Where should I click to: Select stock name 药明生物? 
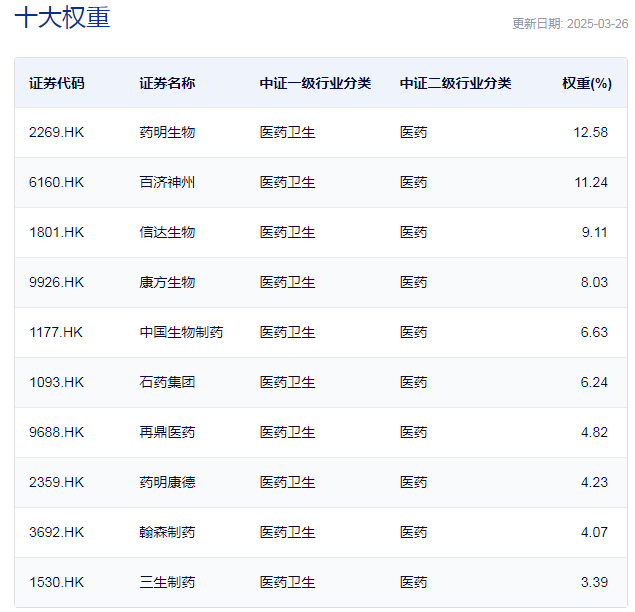point(167,132)
